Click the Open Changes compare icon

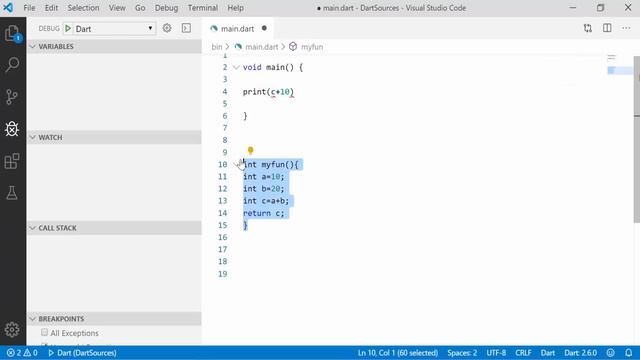pyautogui.click(x=588, y=28)
